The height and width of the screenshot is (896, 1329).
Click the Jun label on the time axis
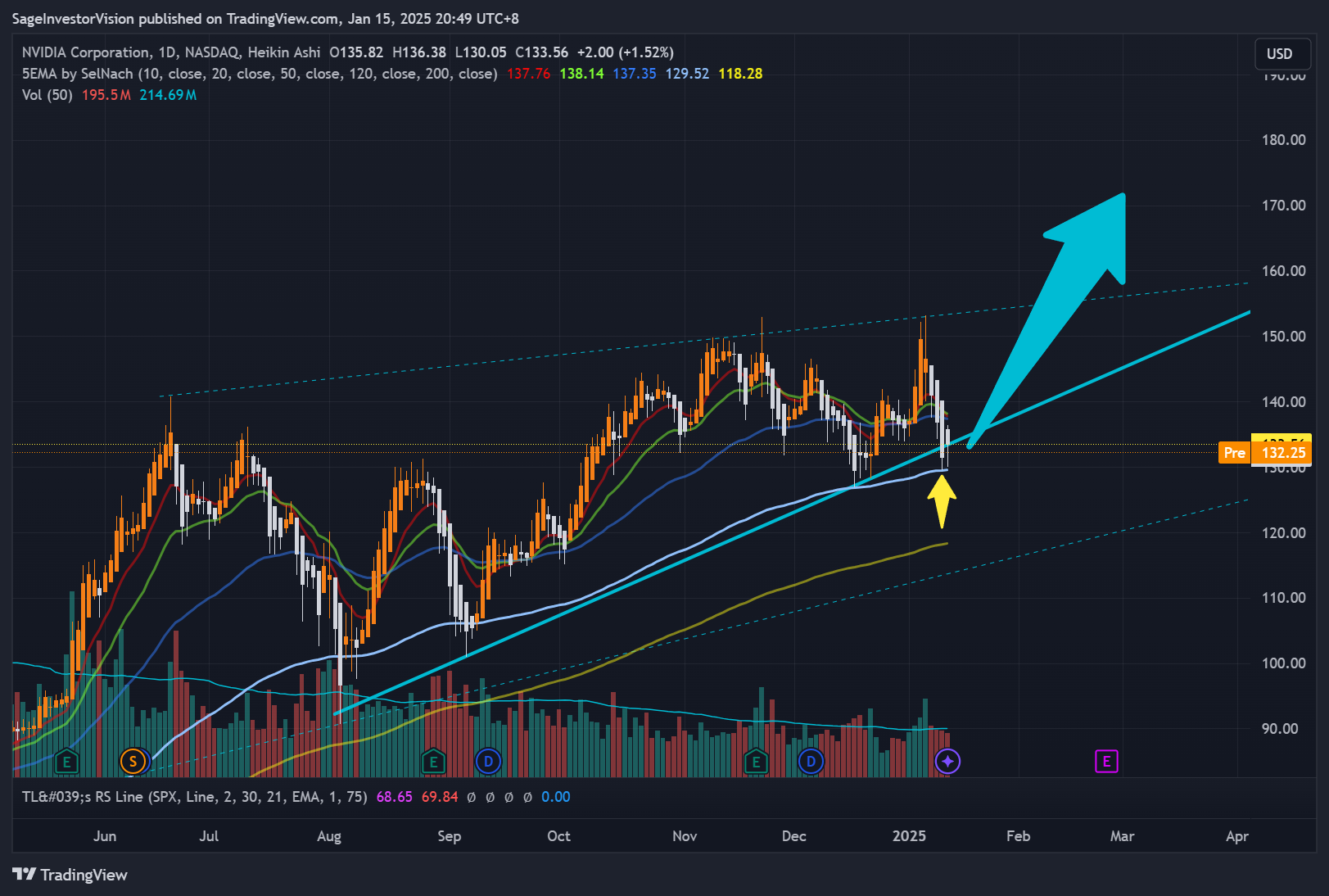tap(105, 836)
